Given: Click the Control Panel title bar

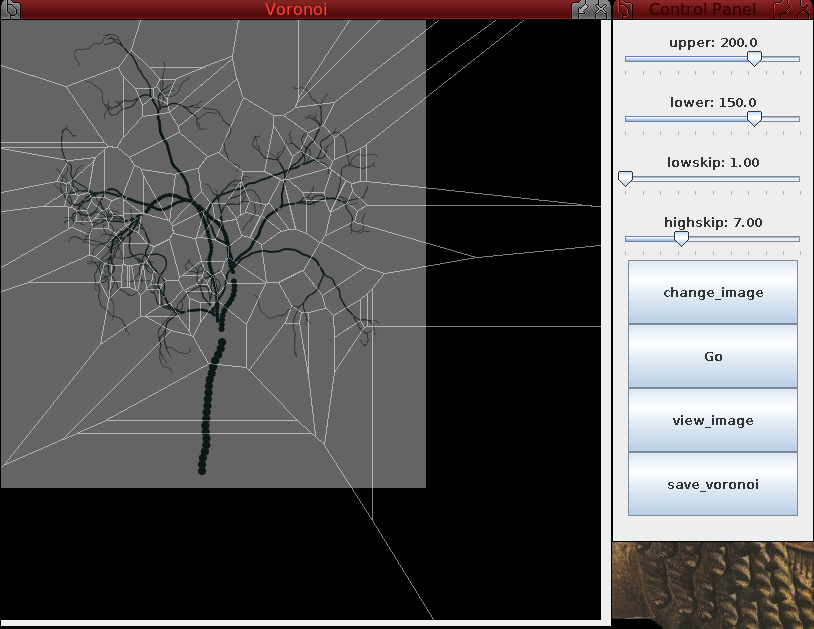Looking at the screenshot, I should point(700,10).
